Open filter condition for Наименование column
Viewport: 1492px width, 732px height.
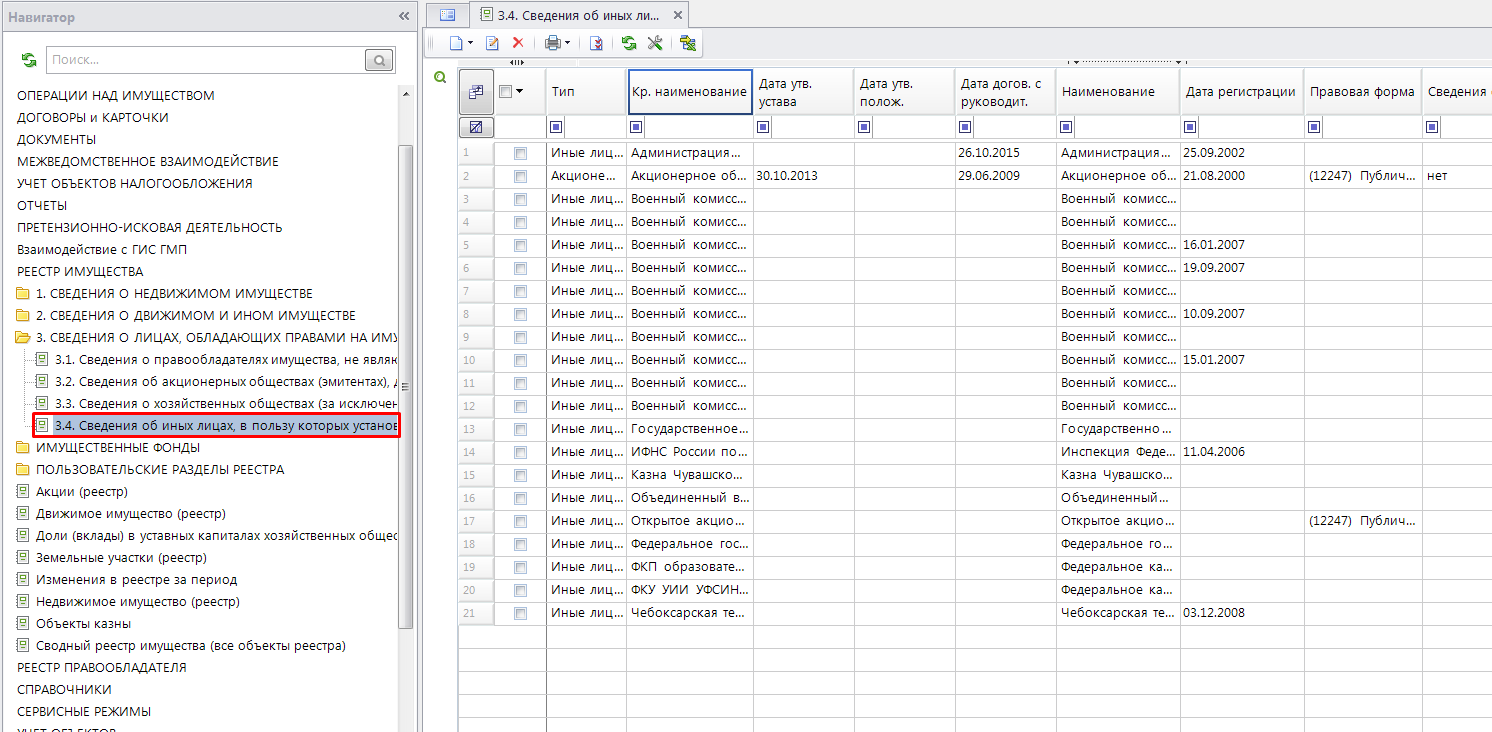1066,127
